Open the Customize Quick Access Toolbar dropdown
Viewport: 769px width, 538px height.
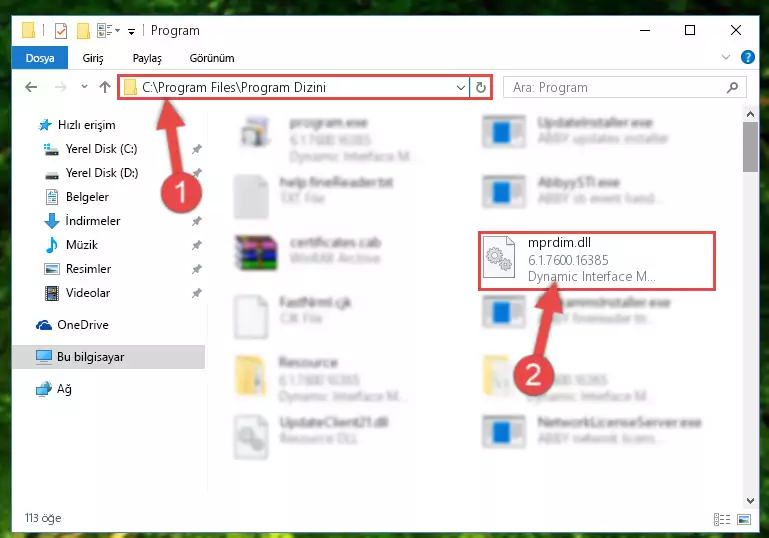point(131,32)
